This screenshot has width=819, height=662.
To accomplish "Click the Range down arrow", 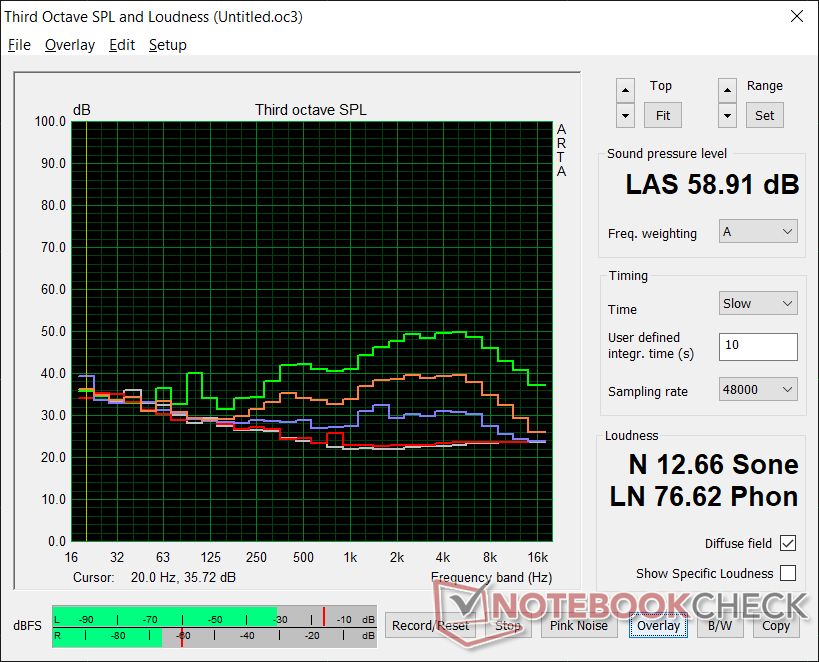I will (727, 115).
